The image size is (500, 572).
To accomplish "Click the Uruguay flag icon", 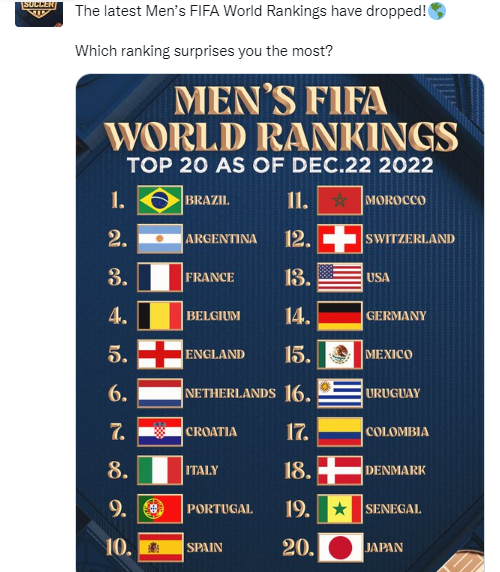I will click(x=340, y=393).
